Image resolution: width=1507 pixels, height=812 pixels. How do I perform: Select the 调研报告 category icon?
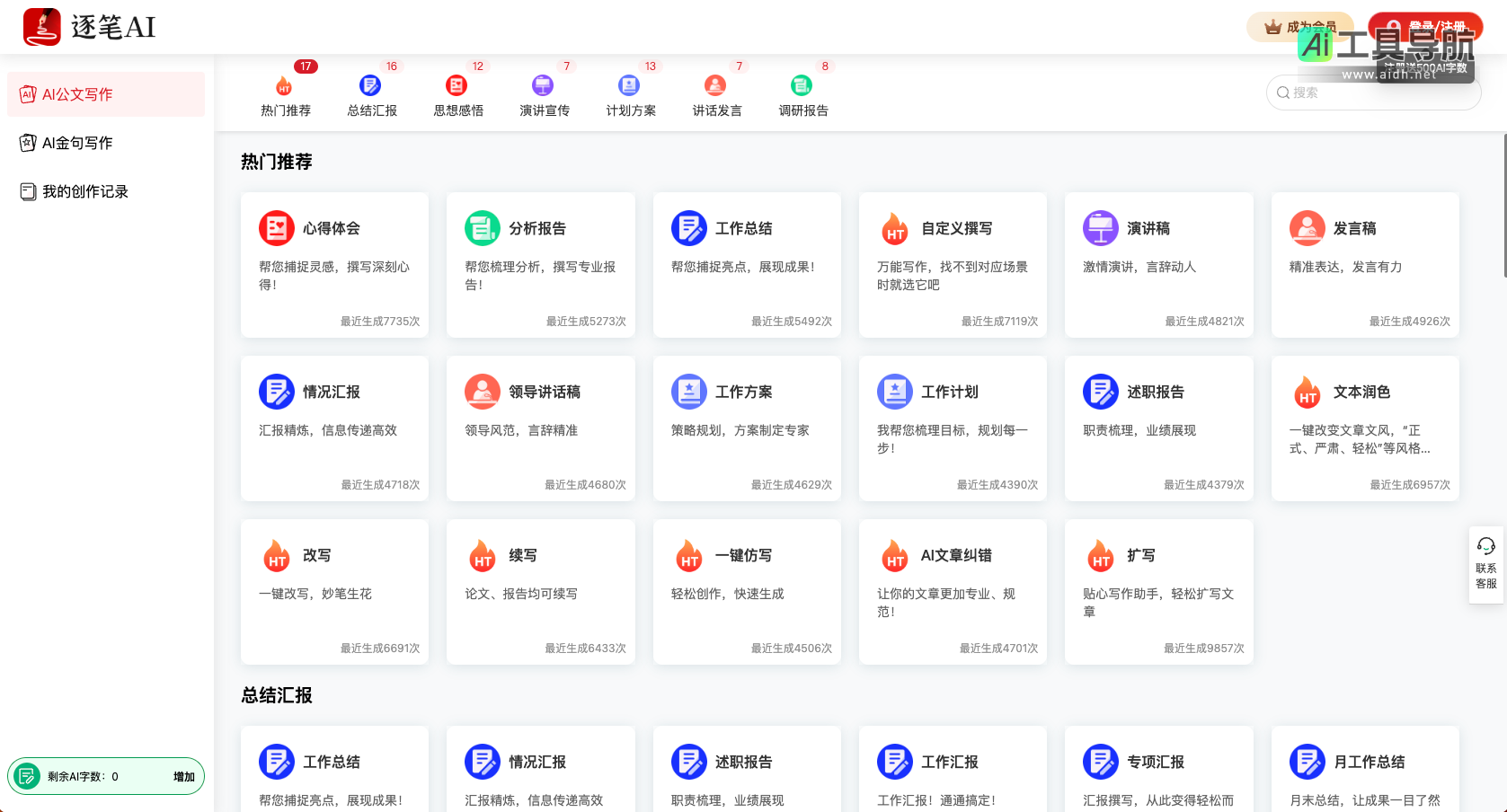click(802, 85)
